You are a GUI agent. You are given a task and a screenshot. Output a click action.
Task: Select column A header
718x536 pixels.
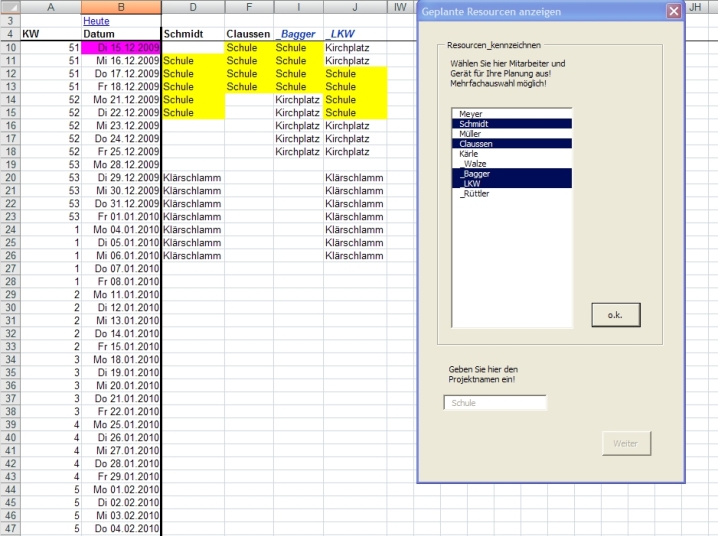click(x=50, y=7)
